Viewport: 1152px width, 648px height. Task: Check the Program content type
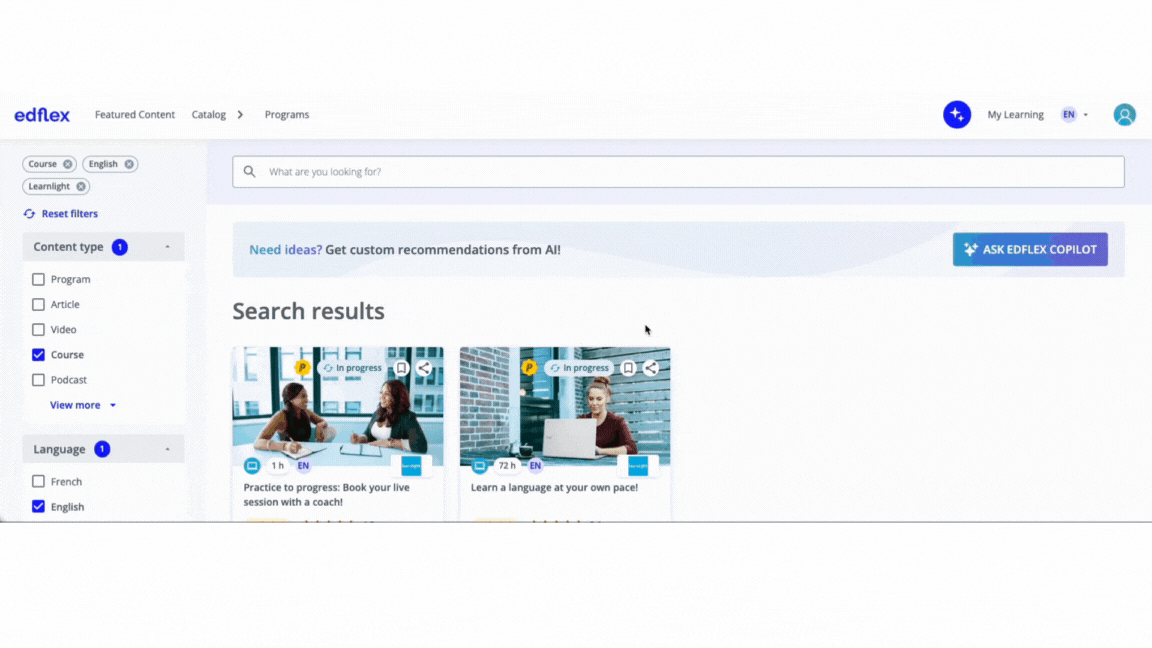pos(38,279)
